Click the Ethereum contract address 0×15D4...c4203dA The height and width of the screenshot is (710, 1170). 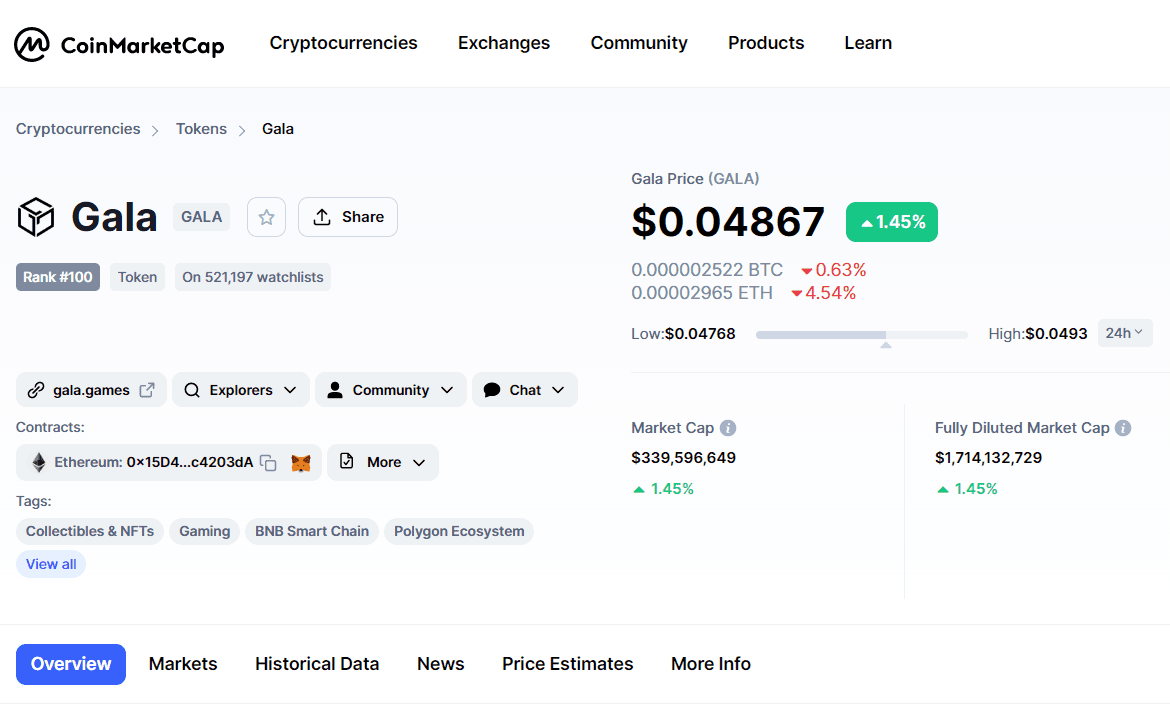190,462
